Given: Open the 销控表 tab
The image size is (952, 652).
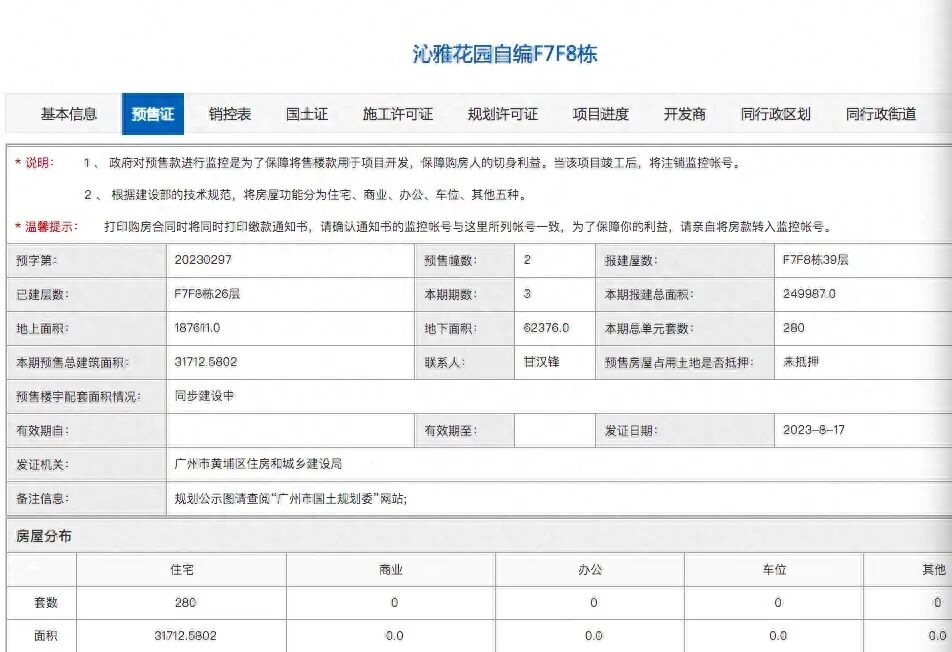Looking at the screenshot, I should pyautogui.click(x=230, y=113).
